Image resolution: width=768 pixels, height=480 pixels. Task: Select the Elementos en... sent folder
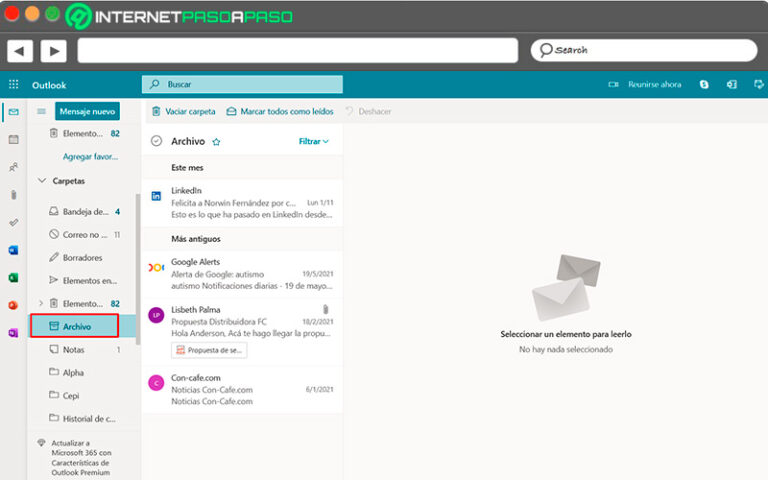(84, 281)
